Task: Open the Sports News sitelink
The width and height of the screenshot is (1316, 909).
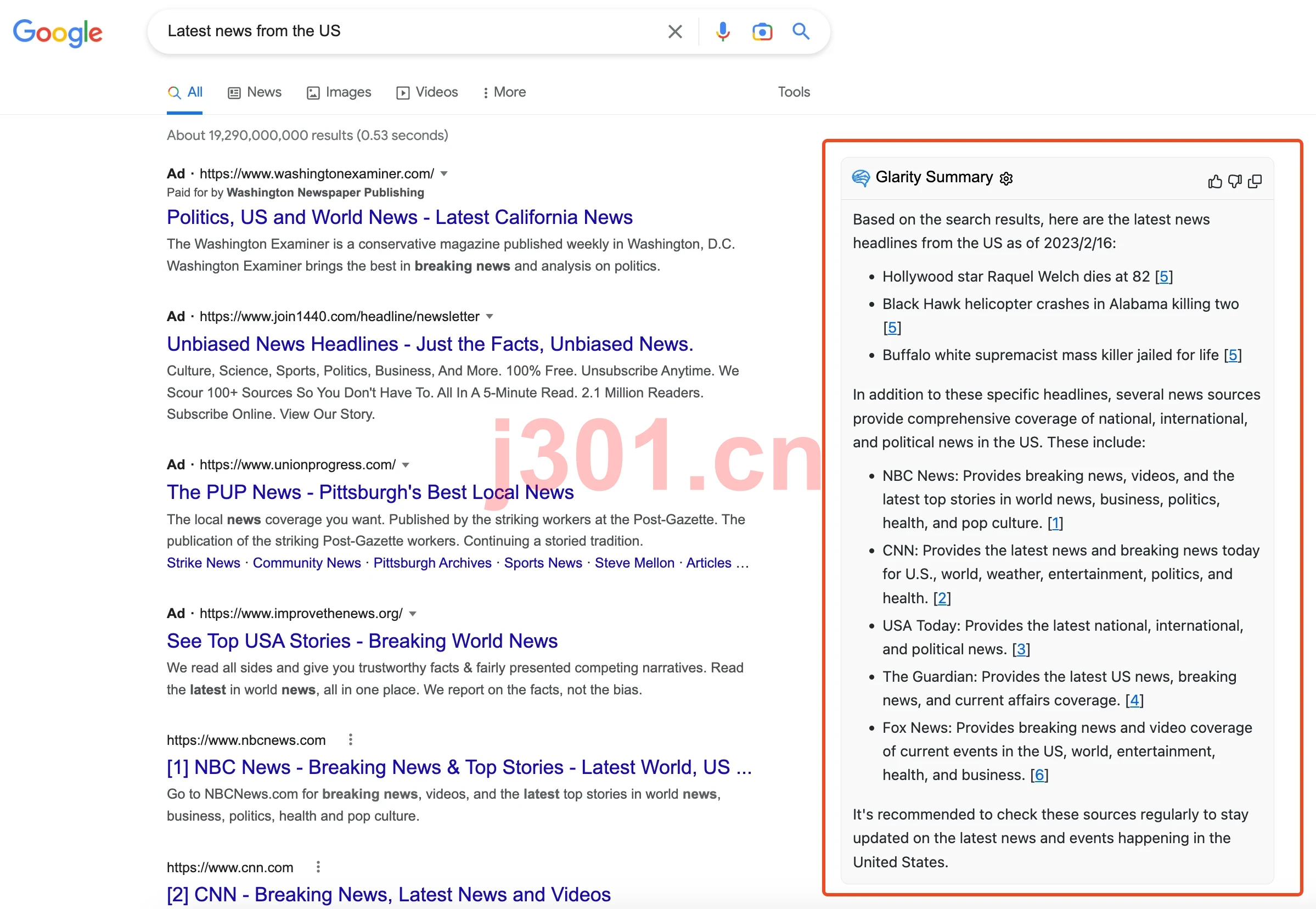Action: pyautogui.click(x=543, y=563)
